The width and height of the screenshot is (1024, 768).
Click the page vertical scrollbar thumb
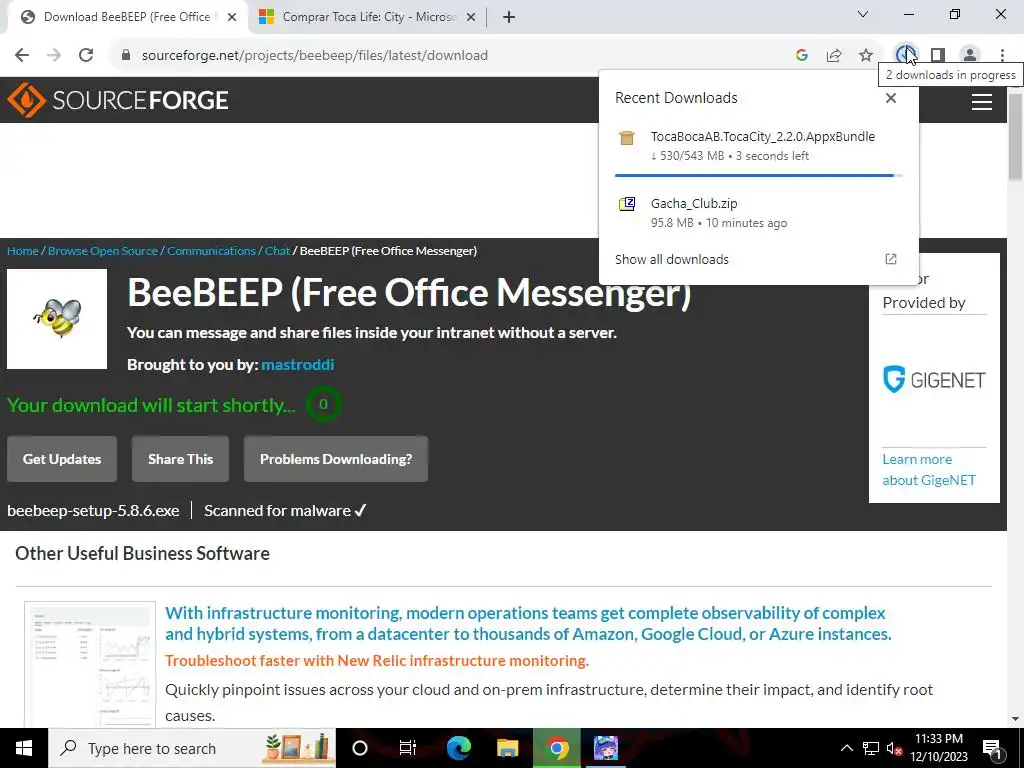tap(1016, 136)
